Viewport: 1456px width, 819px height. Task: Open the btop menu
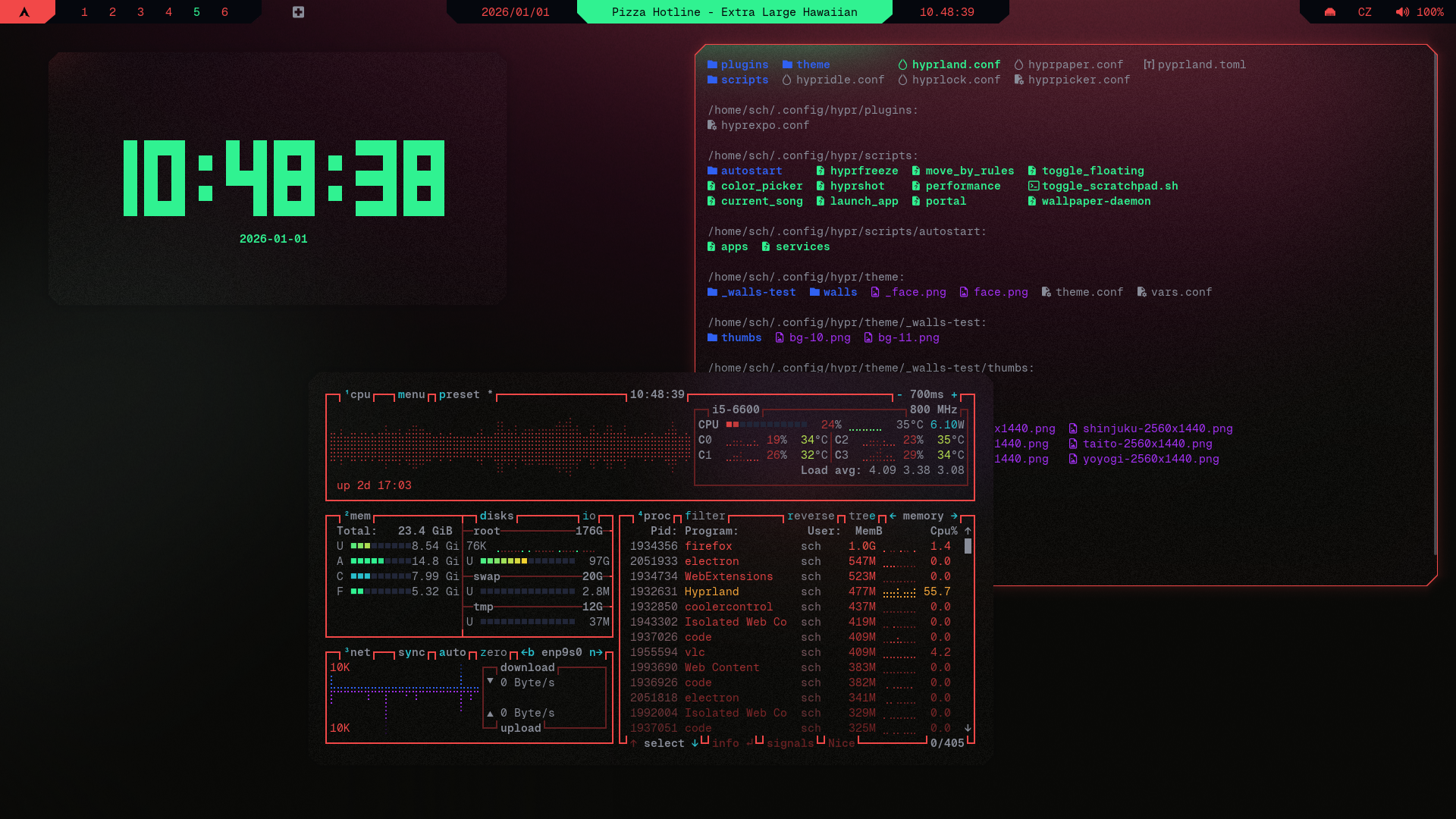[x=411, y=395]
